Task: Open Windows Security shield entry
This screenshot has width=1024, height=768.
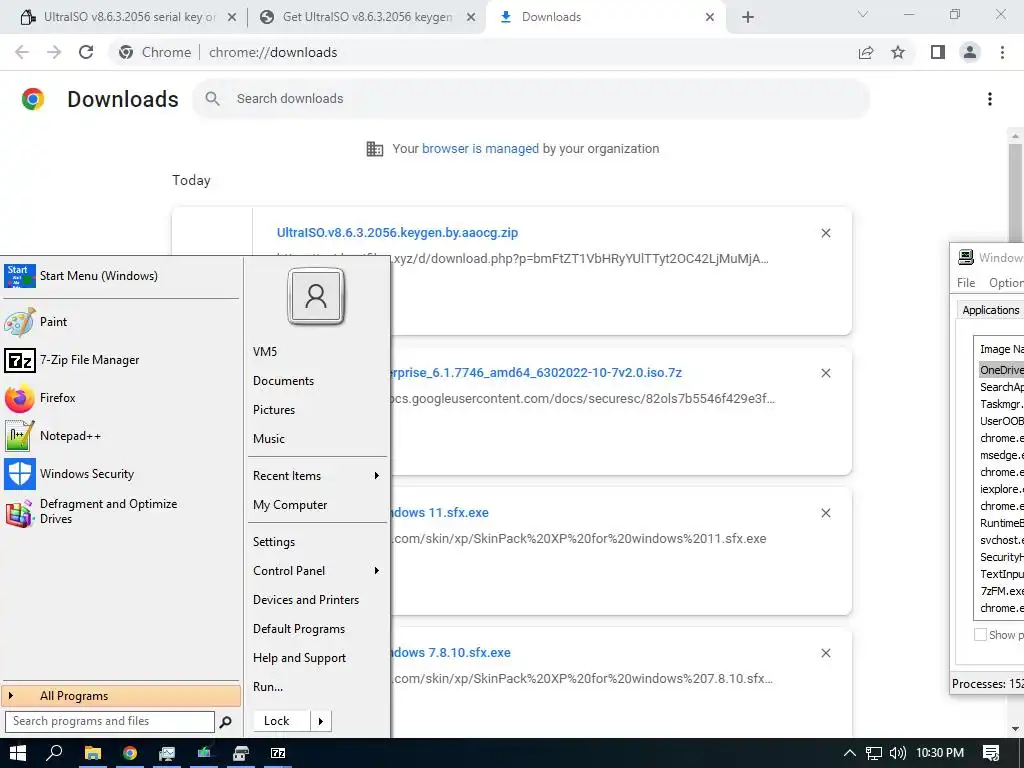Action: [x=121, y=473]
